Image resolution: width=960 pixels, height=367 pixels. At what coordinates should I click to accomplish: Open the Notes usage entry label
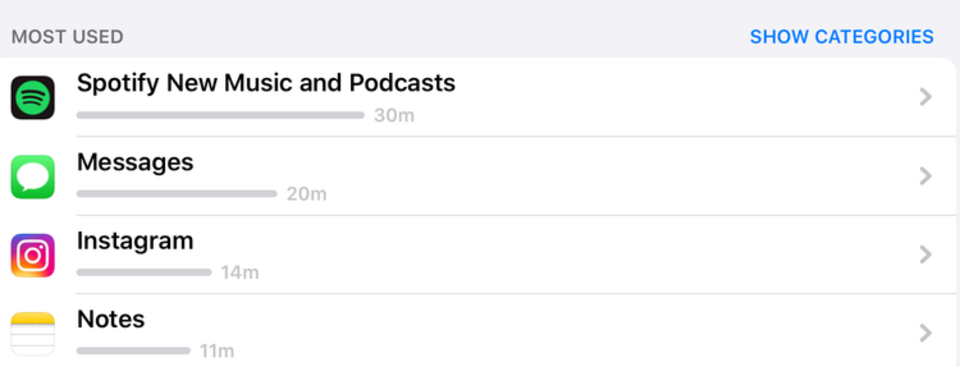[x=111, y=319]
